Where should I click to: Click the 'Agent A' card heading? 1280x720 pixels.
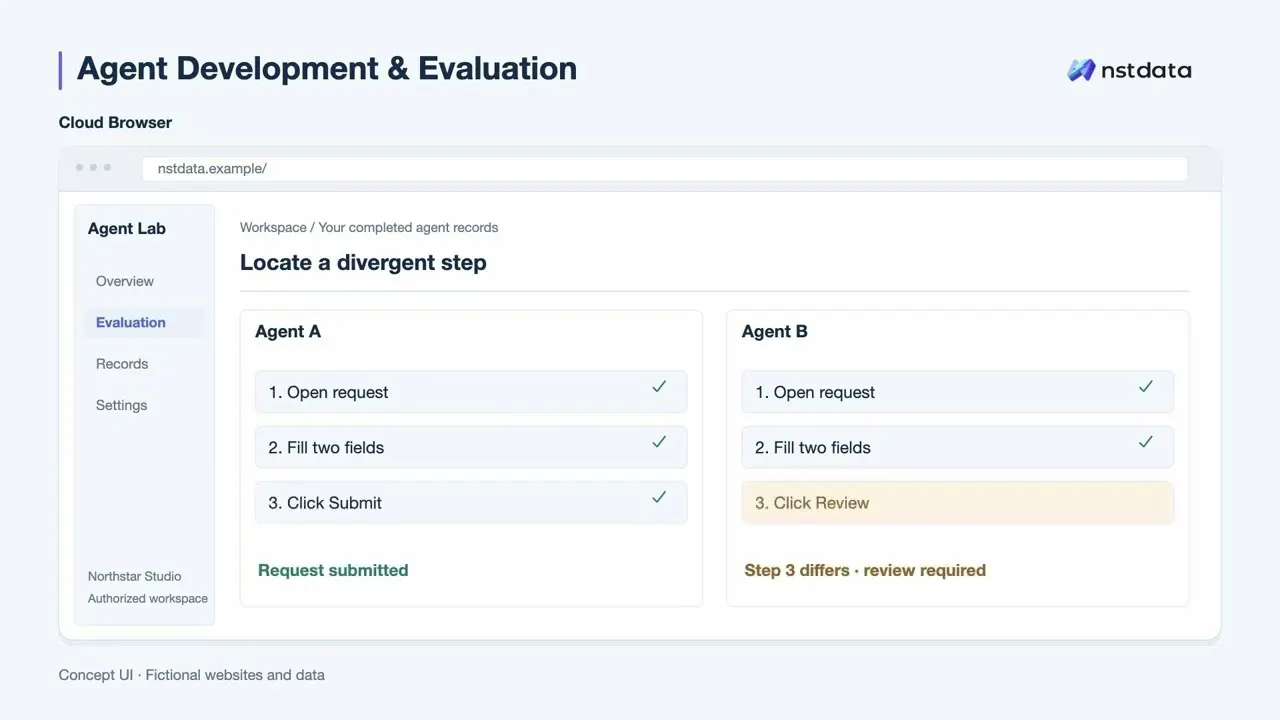click(x=288, y=331)
